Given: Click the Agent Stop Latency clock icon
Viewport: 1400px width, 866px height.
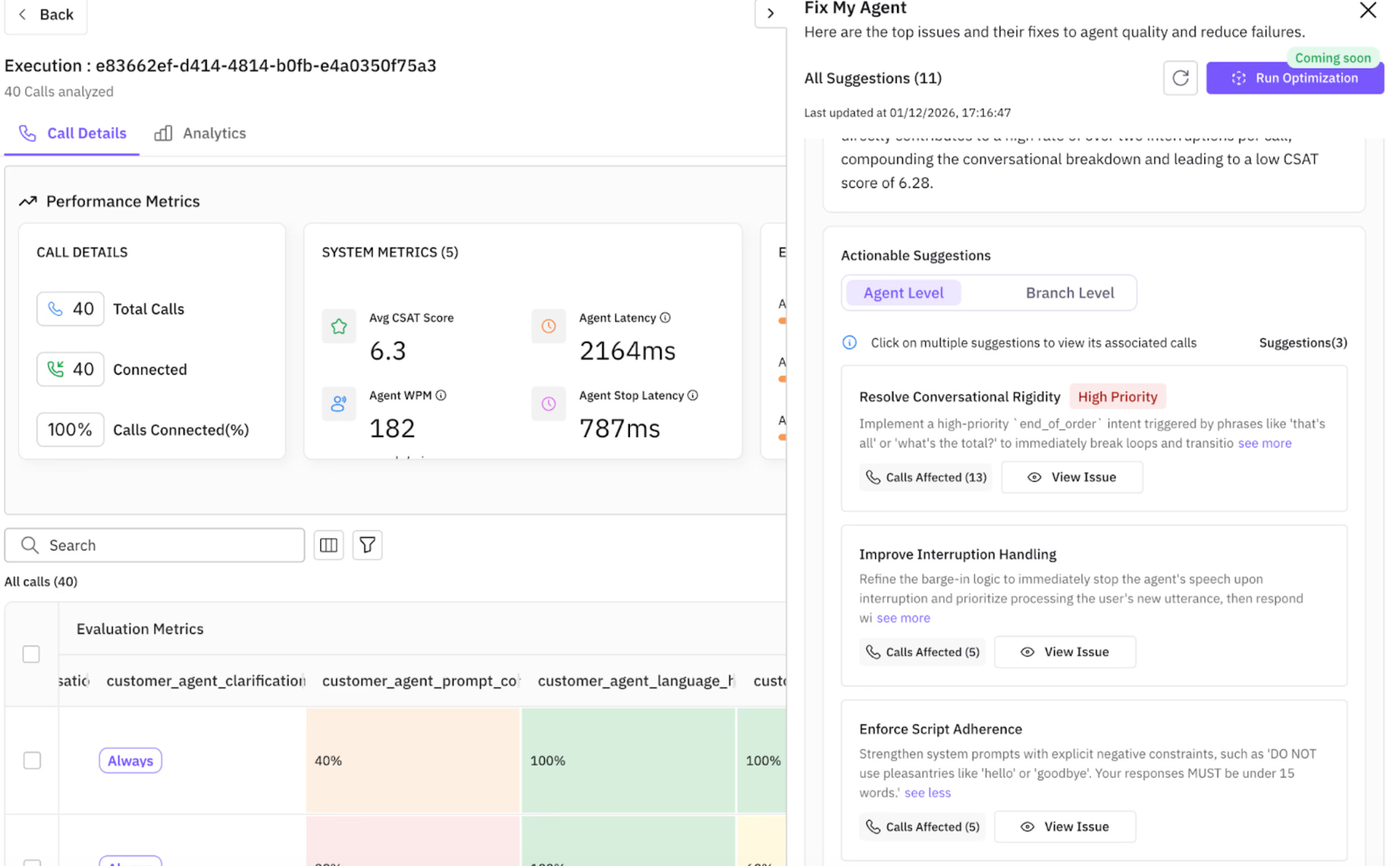Looking at the screenshot, I should click(x=548, y=404).
